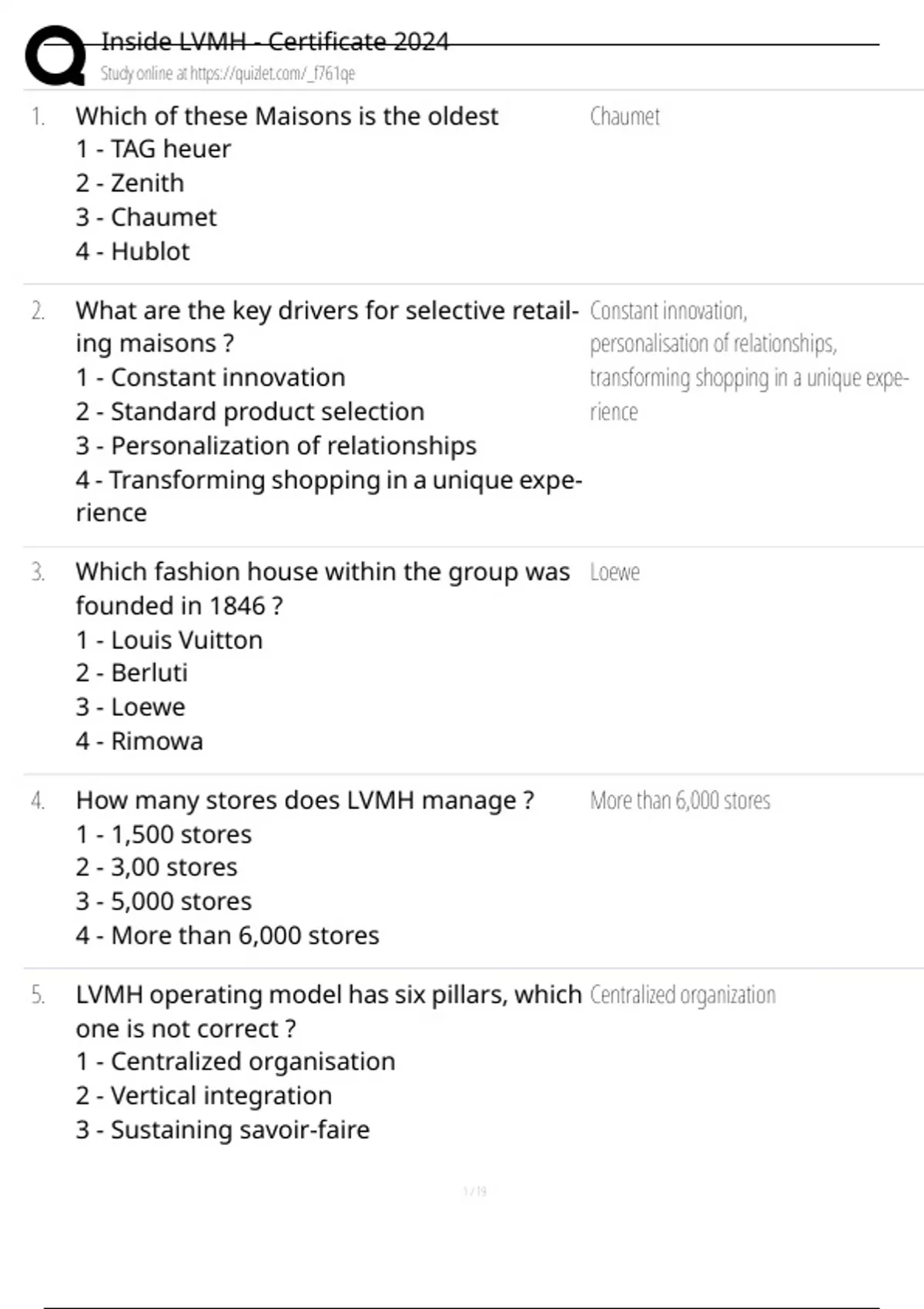
Task: Select the "3 - Chaumet" option
Action: [146, 217]
